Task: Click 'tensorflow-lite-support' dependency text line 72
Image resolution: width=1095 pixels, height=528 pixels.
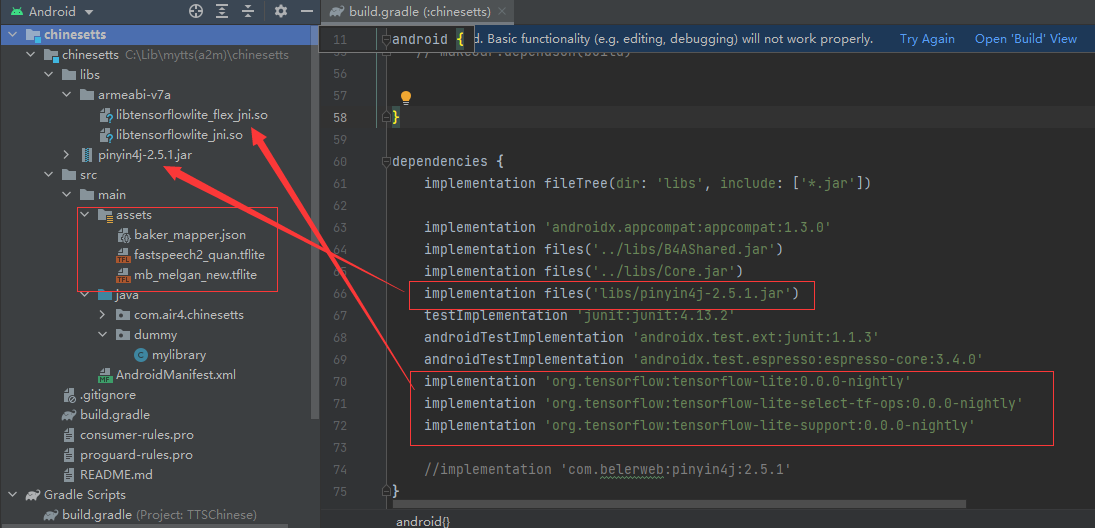Action: 759,425
